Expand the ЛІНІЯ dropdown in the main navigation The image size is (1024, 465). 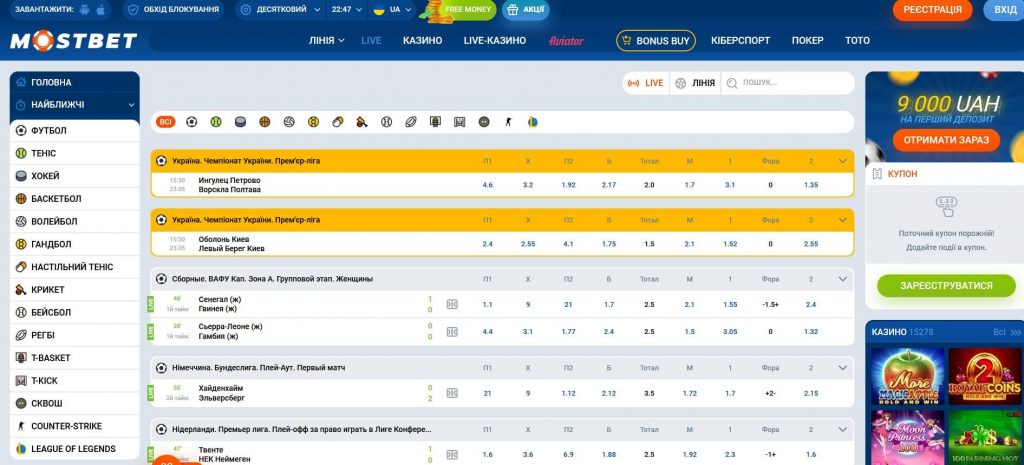327,40
